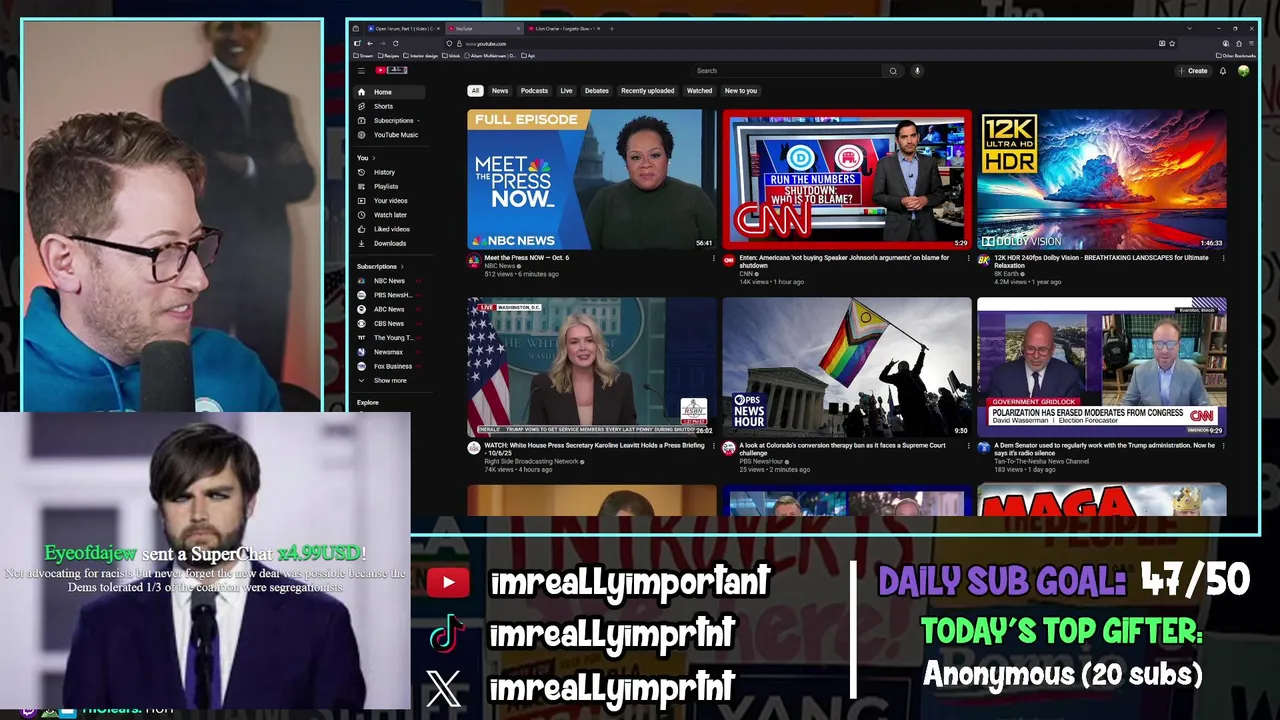The height and width of the screenshot is (720, 1280).
Task: Expand the Subscriptions heading in sidebar
Action: click(x=381, y=266)
